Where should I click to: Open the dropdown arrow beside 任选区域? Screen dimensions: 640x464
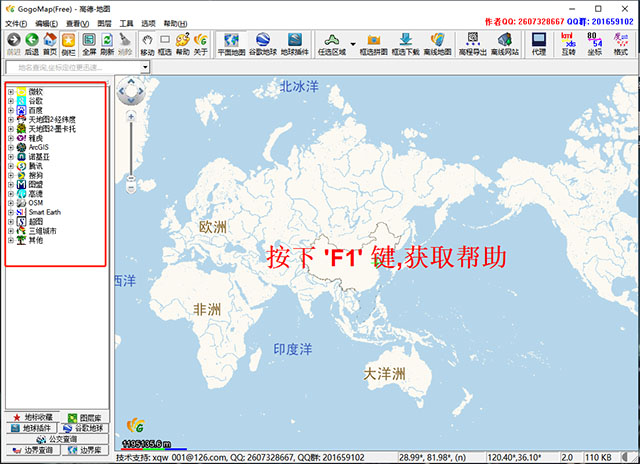[x=353, y=44]
